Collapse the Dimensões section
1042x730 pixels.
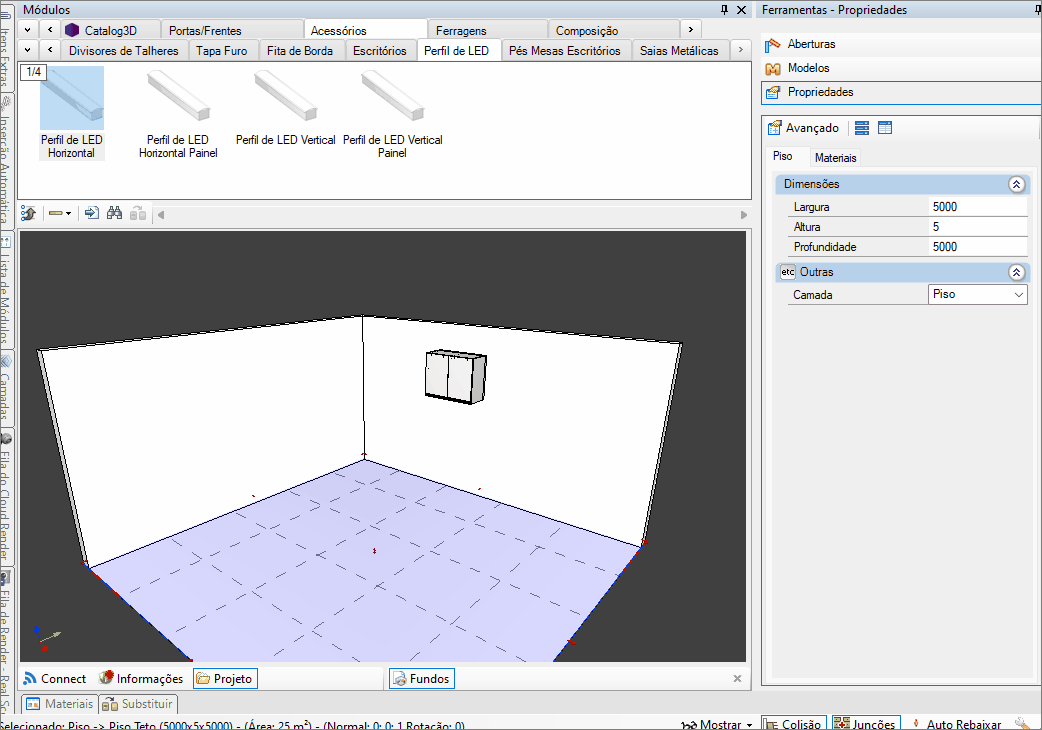coord(1016,185)
